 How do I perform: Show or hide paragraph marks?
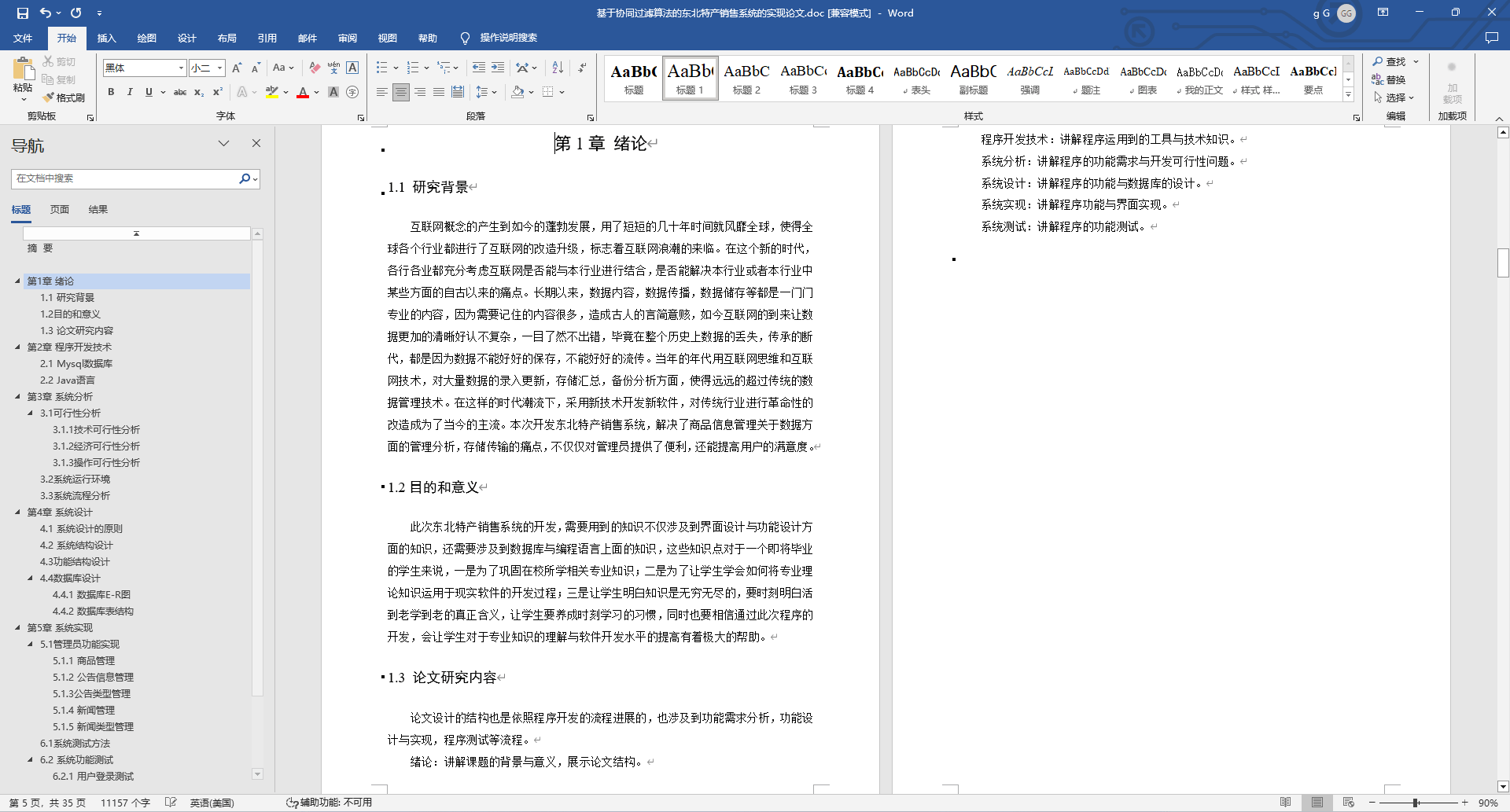[x=582, y=68]
